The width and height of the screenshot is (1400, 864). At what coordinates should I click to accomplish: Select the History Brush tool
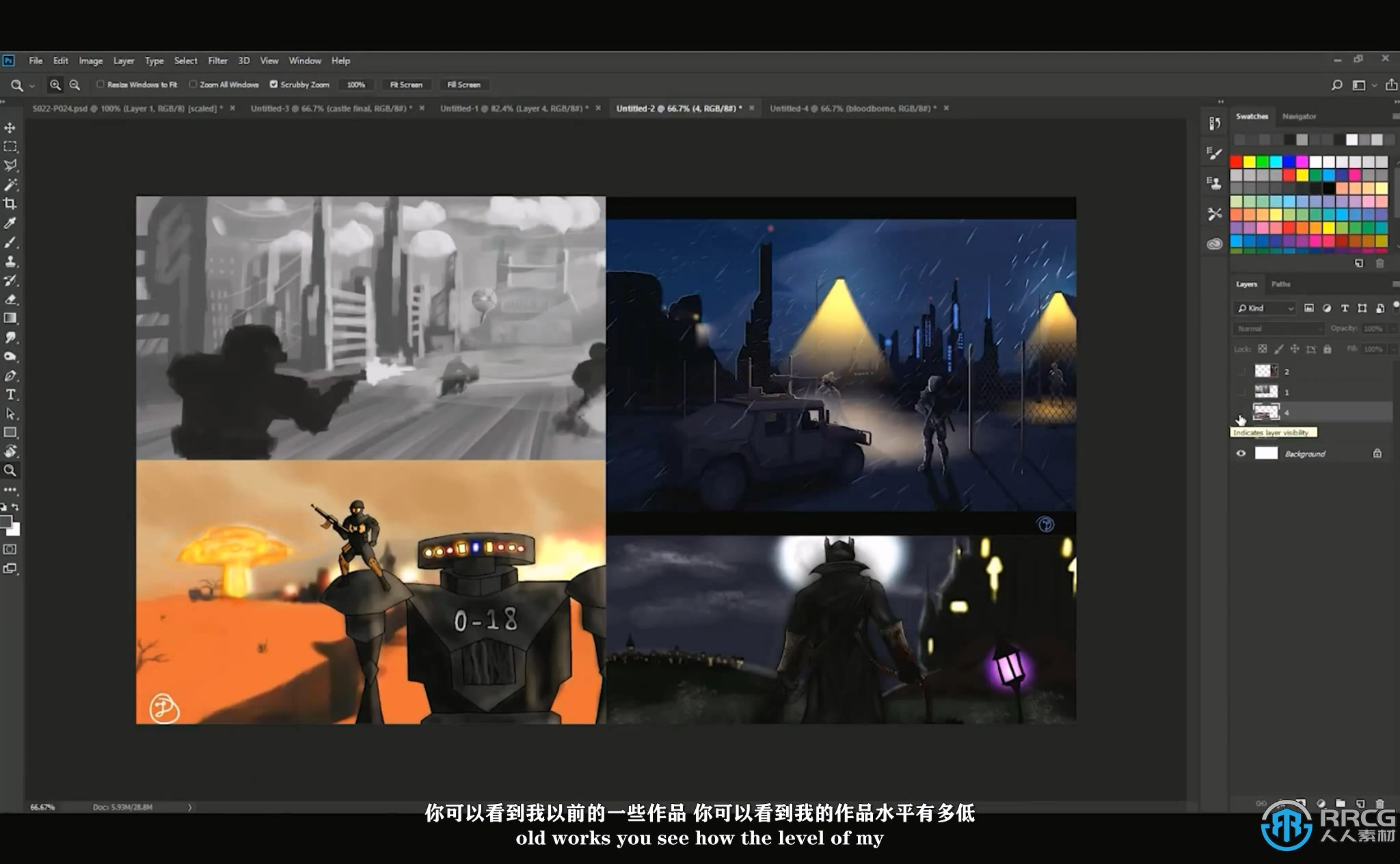click(x=10, y=280)
